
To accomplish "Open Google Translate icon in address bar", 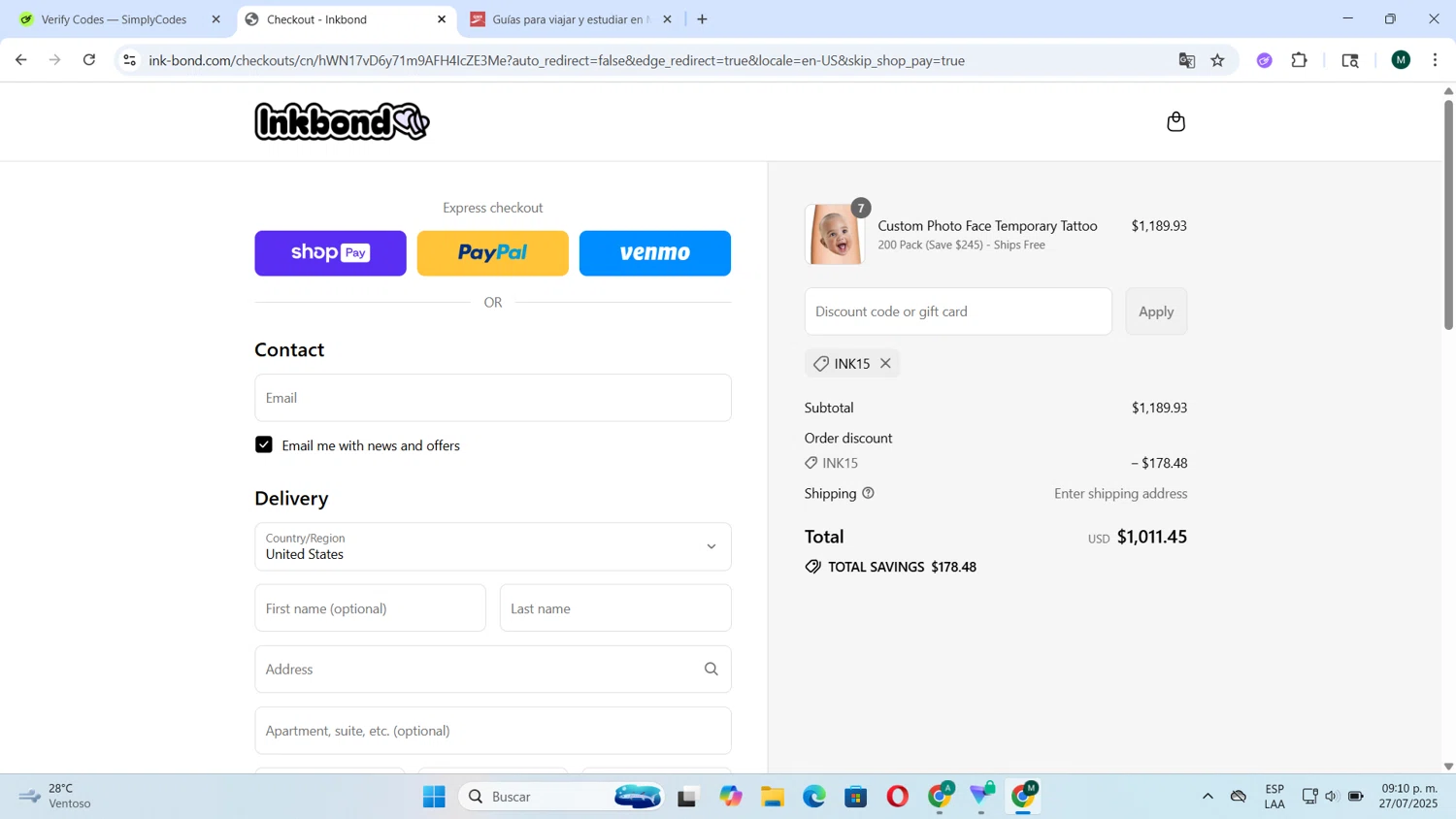I will [1186, 60].
